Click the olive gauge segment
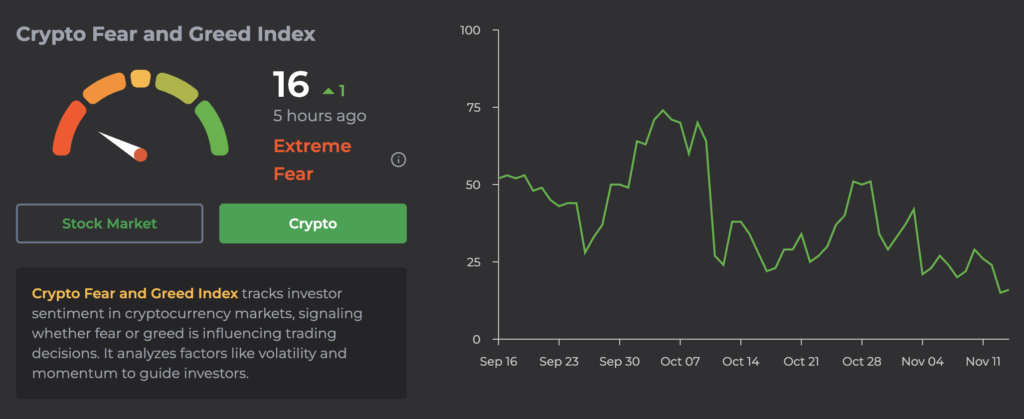The height and width of the screenshot is (419, 1024). (x=177, y=89)
